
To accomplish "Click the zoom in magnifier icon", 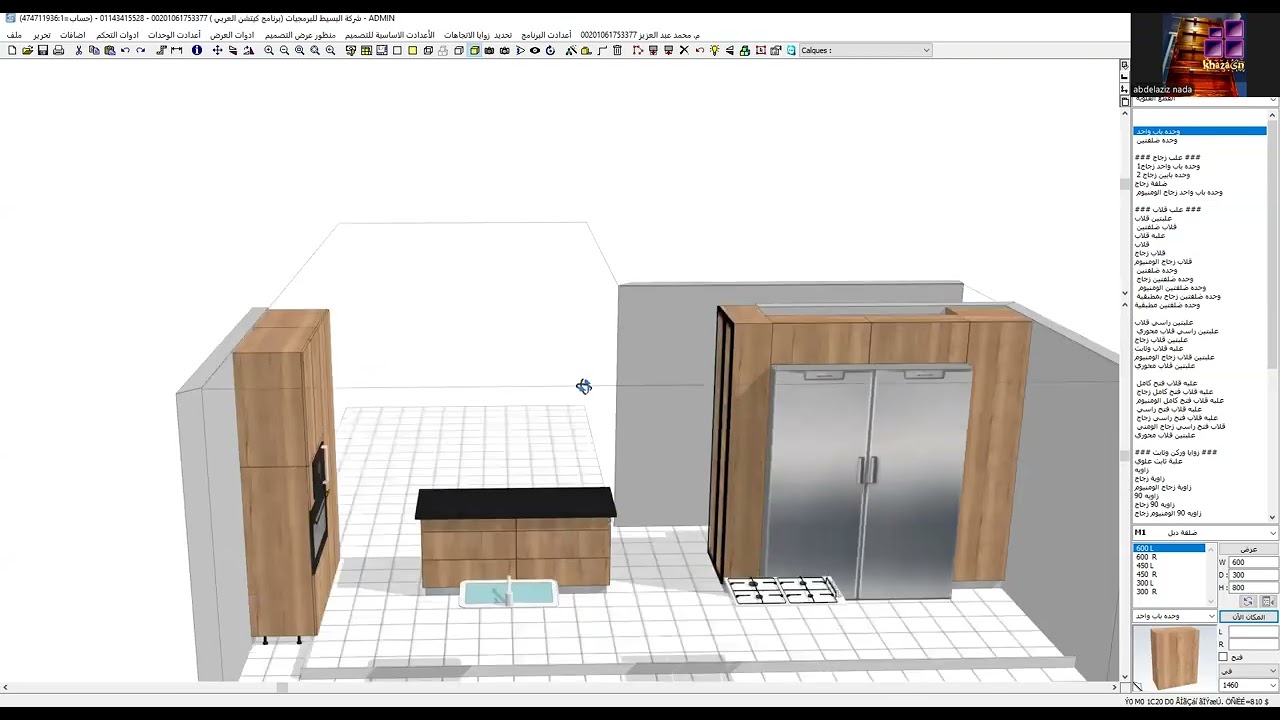I will 269,50.
